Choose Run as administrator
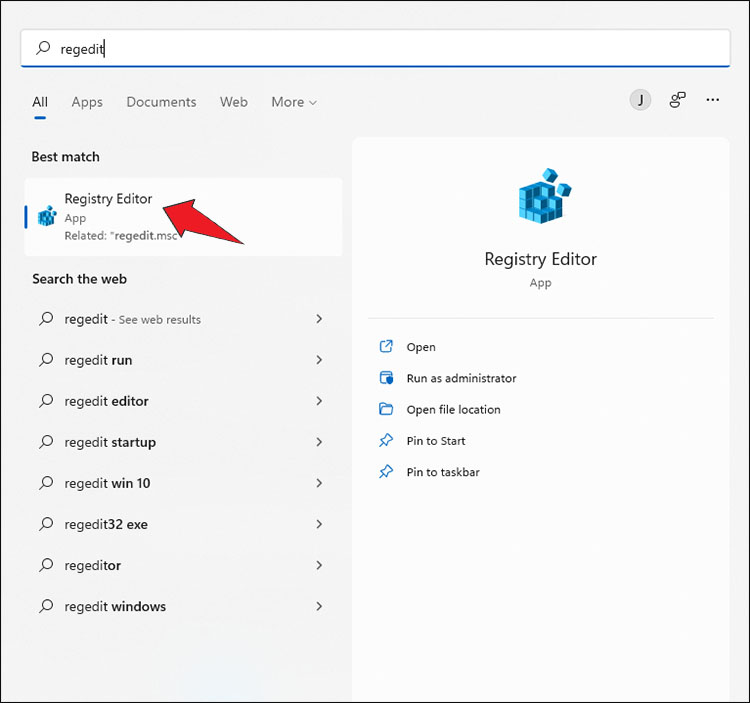This screenshot has width=750, height=703. [462, 378]
